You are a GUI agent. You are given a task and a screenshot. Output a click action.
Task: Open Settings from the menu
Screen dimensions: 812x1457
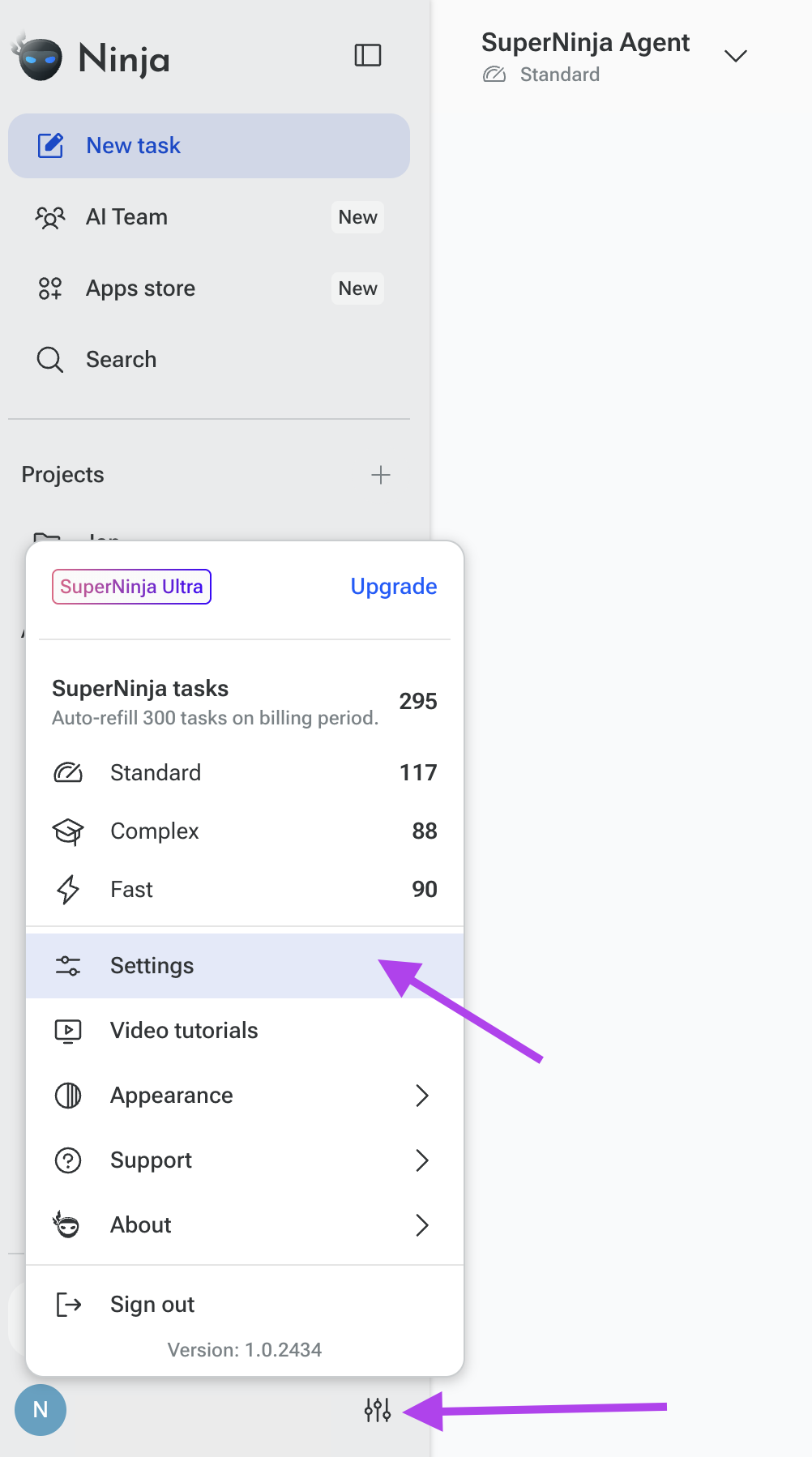coord(245,966)
